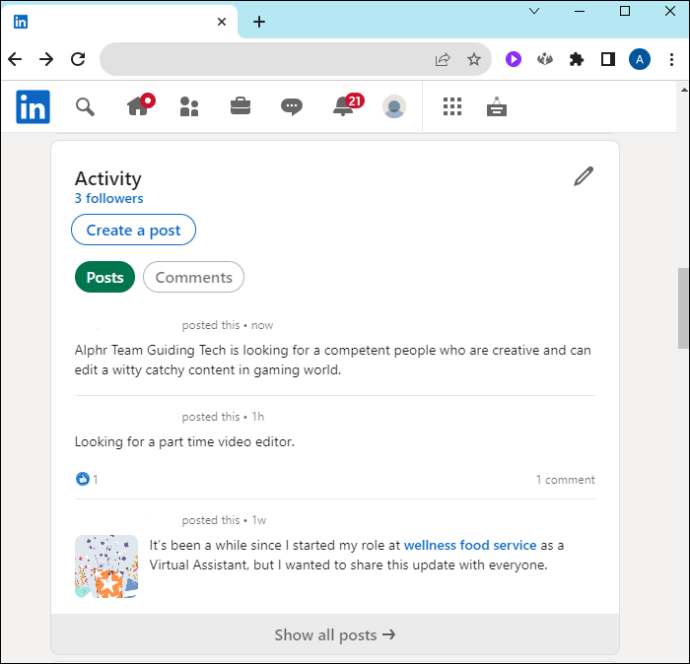Reload the page with refresh icon
690x664 pixels.
(78, 59)
